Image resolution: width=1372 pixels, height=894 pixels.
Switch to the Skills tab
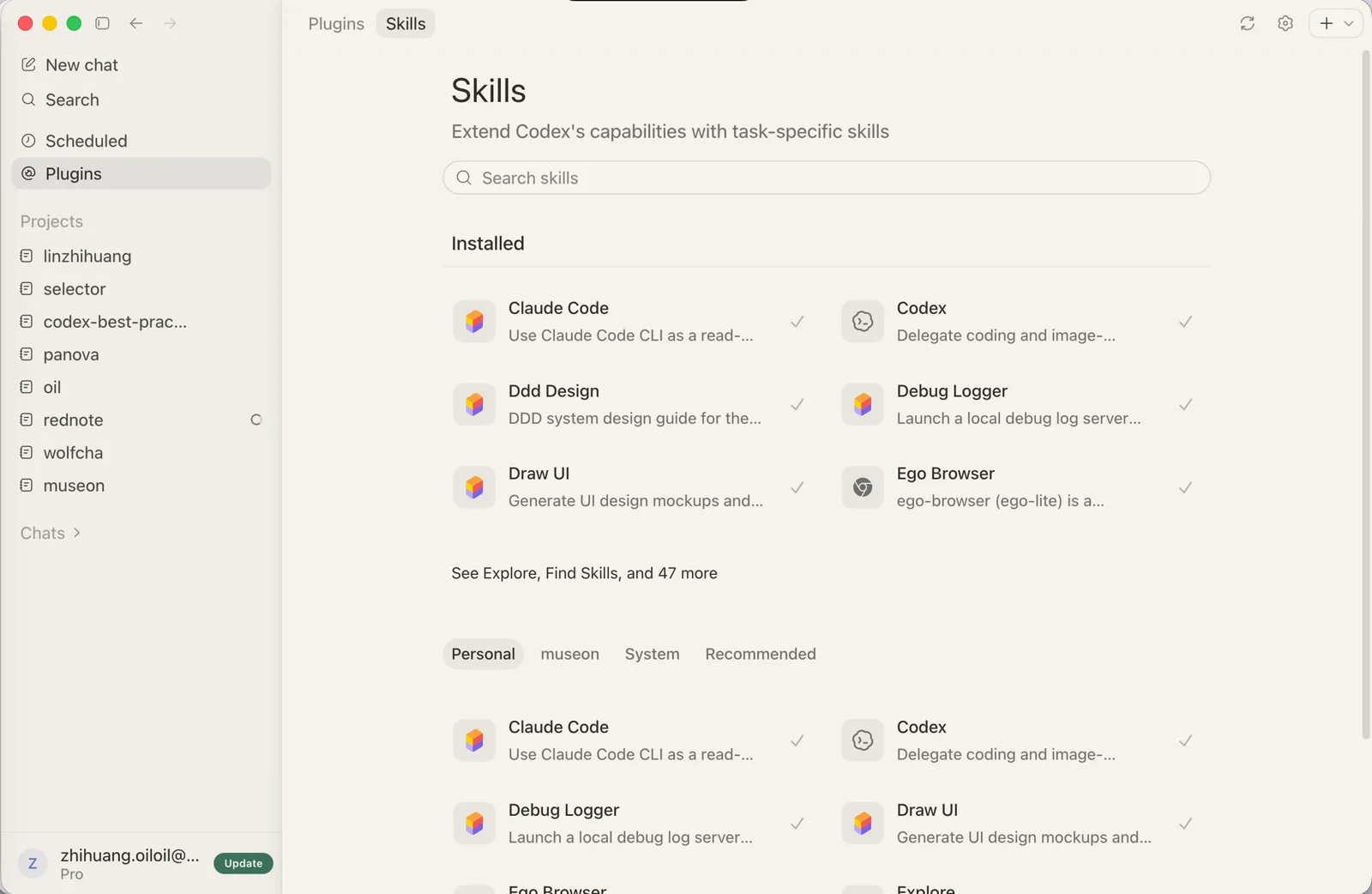(x=406, y=24)
